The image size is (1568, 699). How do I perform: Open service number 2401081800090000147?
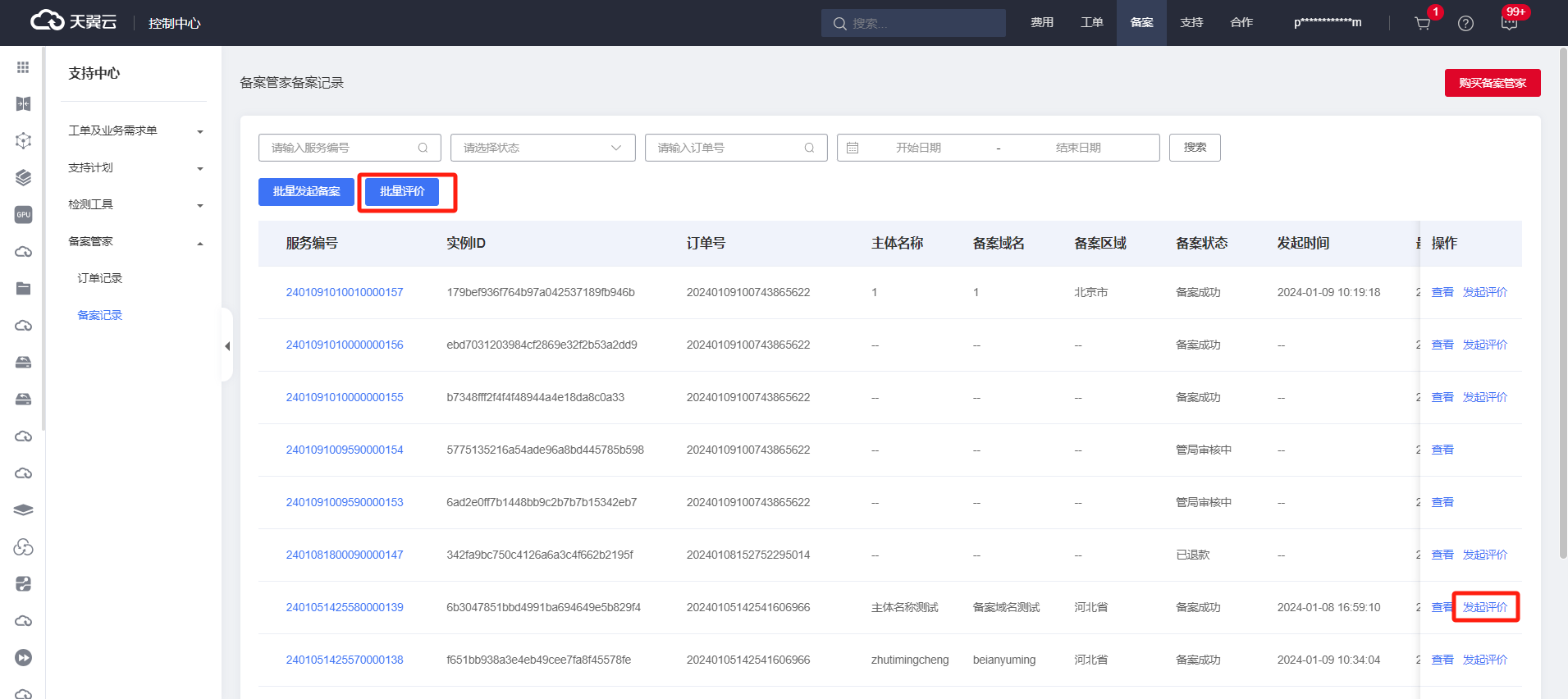coord(345,555)
